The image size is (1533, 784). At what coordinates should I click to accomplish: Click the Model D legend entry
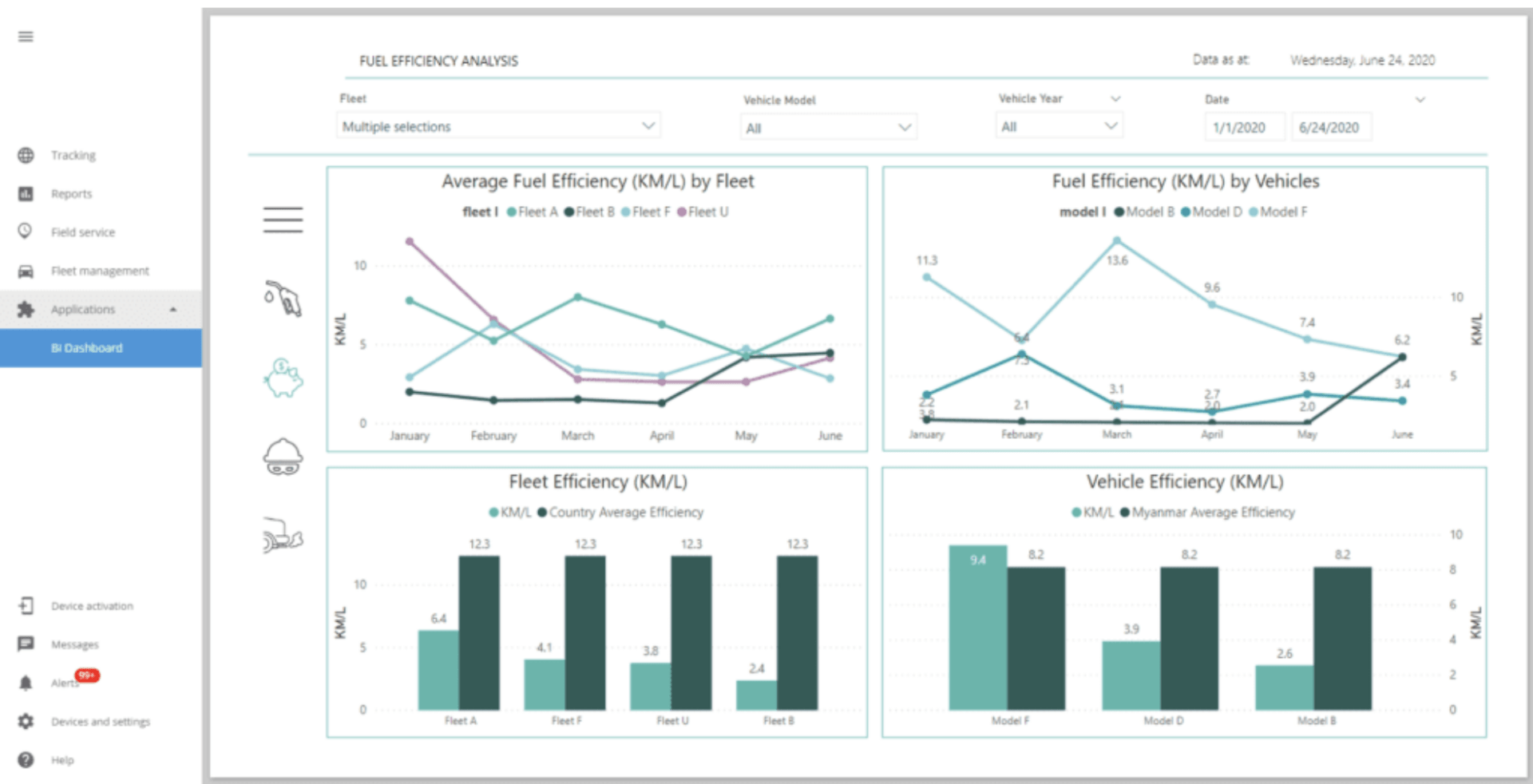click(x=1211, y=212)
